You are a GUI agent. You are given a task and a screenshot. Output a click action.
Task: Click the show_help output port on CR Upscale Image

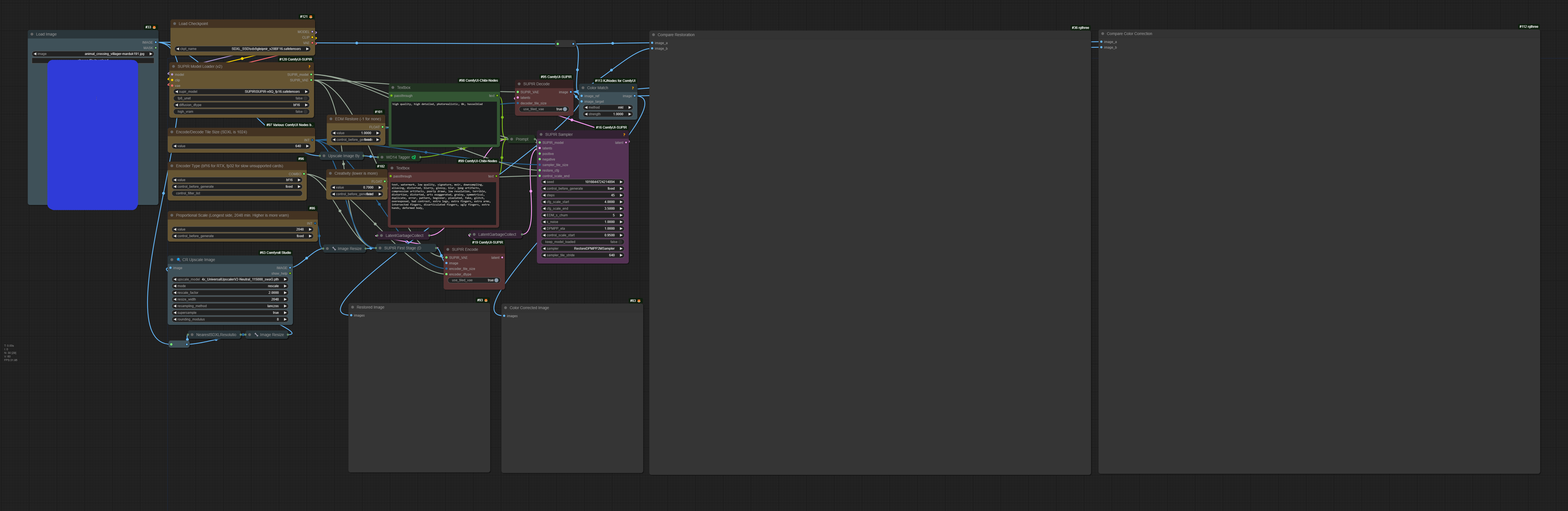point(290,274)
